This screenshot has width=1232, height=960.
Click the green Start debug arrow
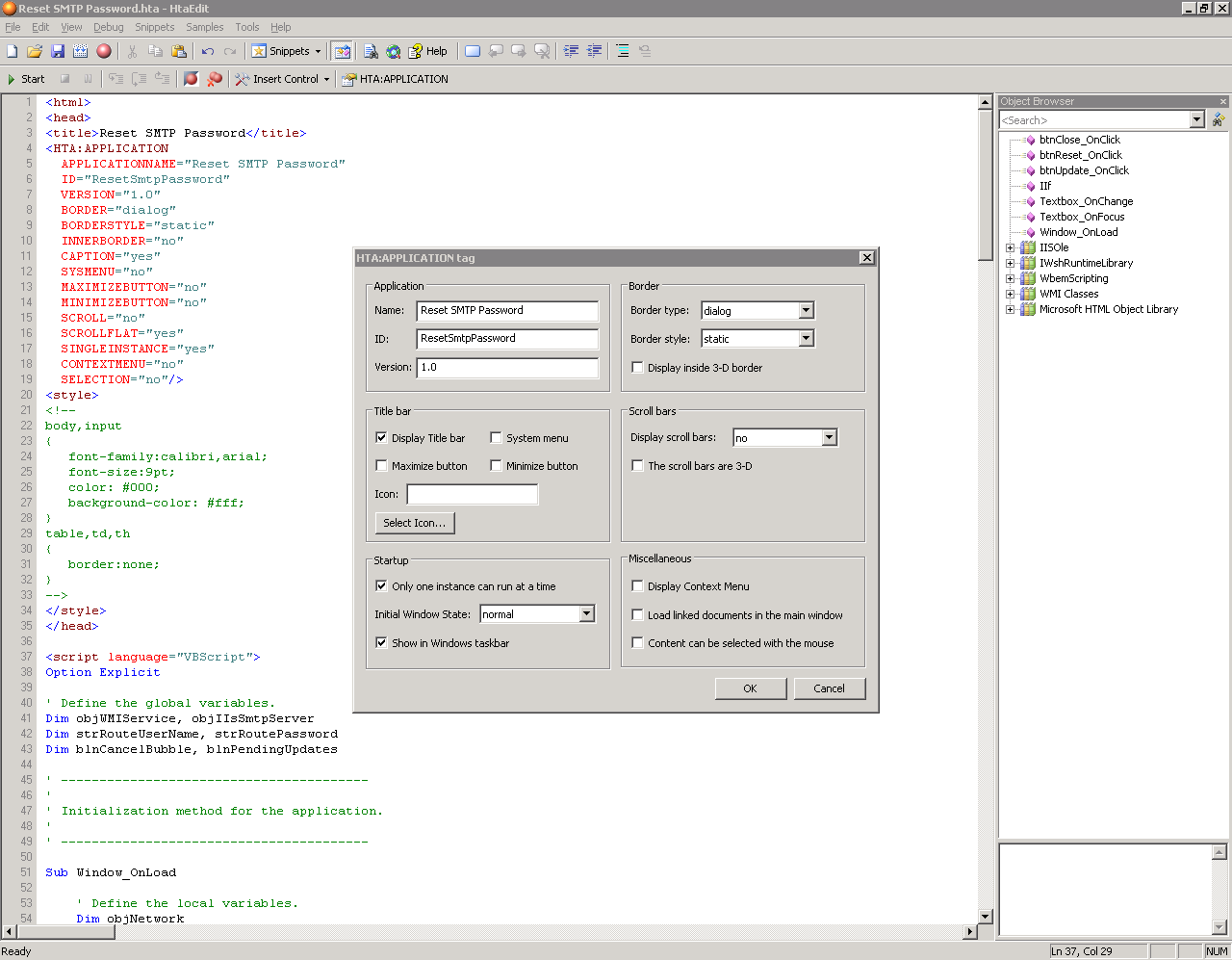tap(12, 79)
